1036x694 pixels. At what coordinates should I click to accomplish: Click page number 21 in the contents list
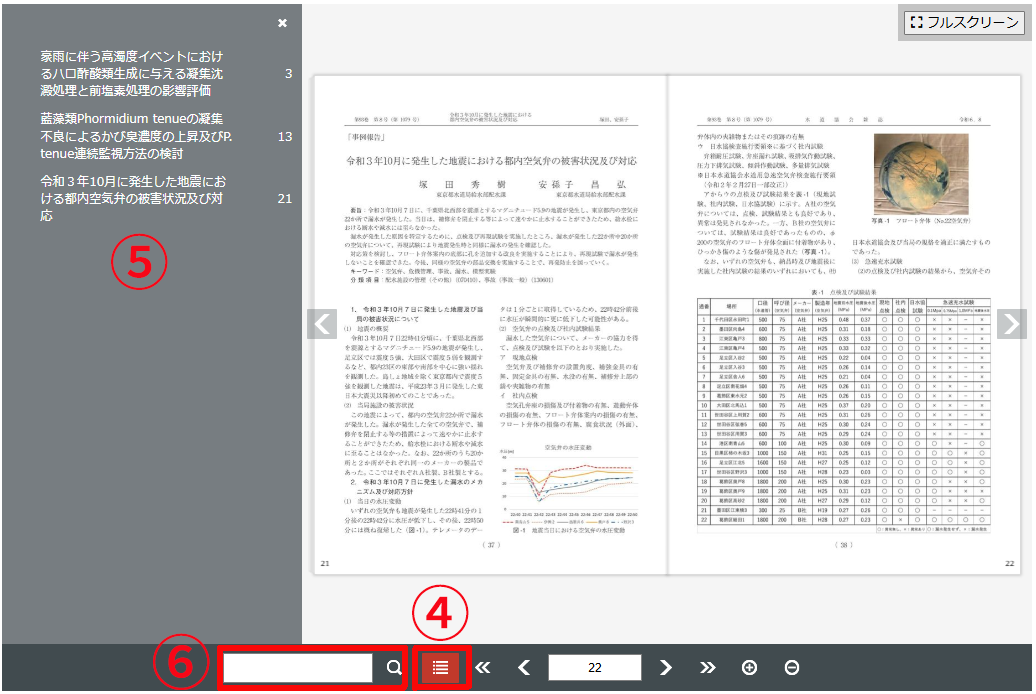pos(285,198)
